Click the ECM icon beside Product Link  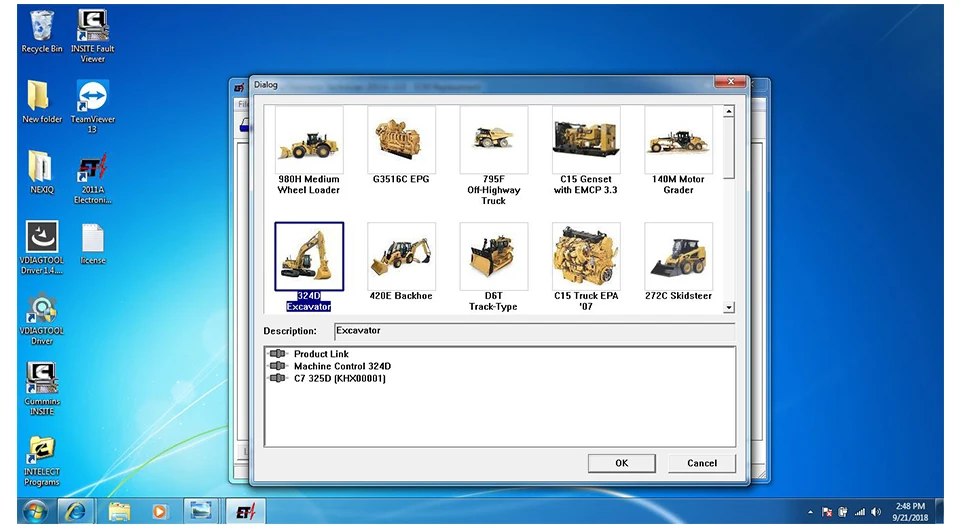pos(278,353)
